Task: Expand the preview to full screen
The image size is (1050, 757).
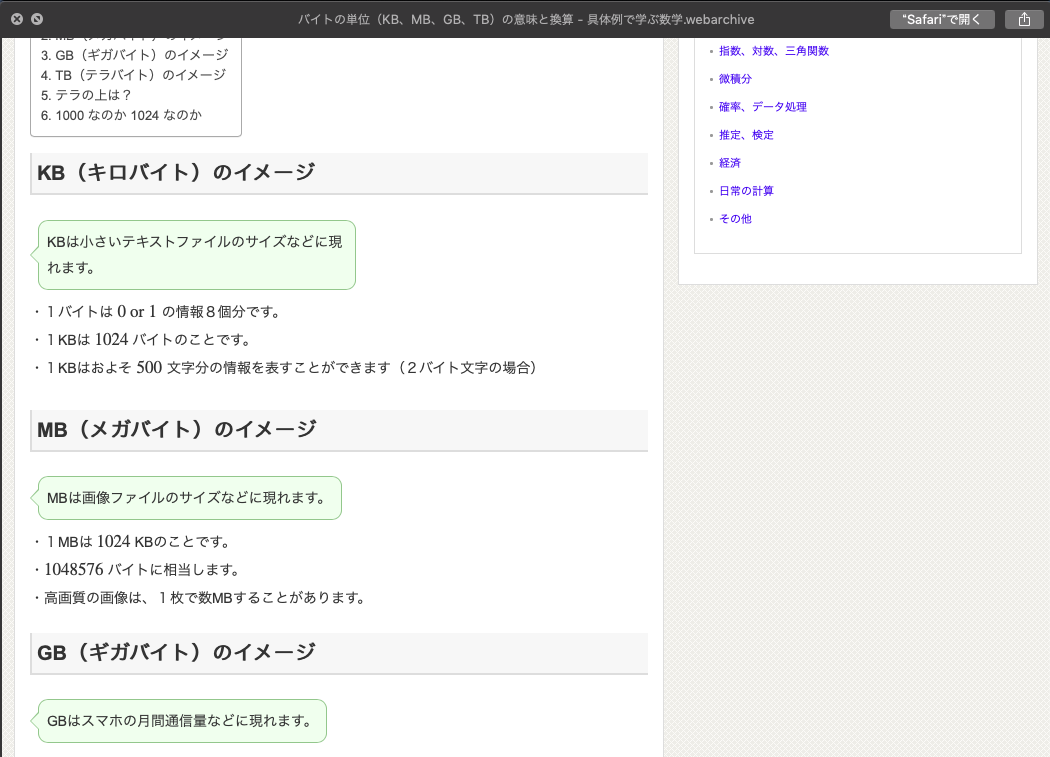Action: 37,19
